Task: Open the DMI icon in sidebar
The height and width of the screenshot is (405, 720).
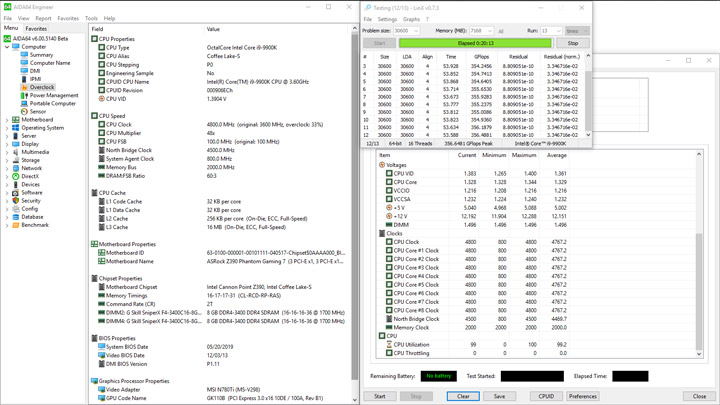Action: click(24, 71)
